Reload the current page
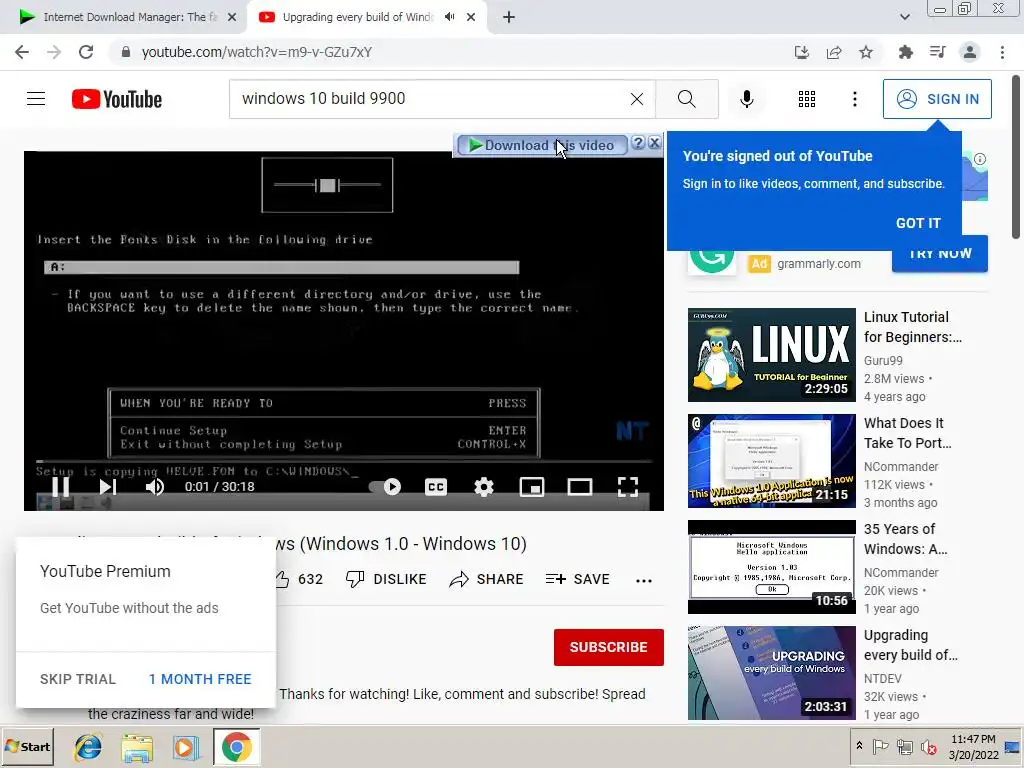This screenshot has height=768, width=1024. (x=86, y=52)
